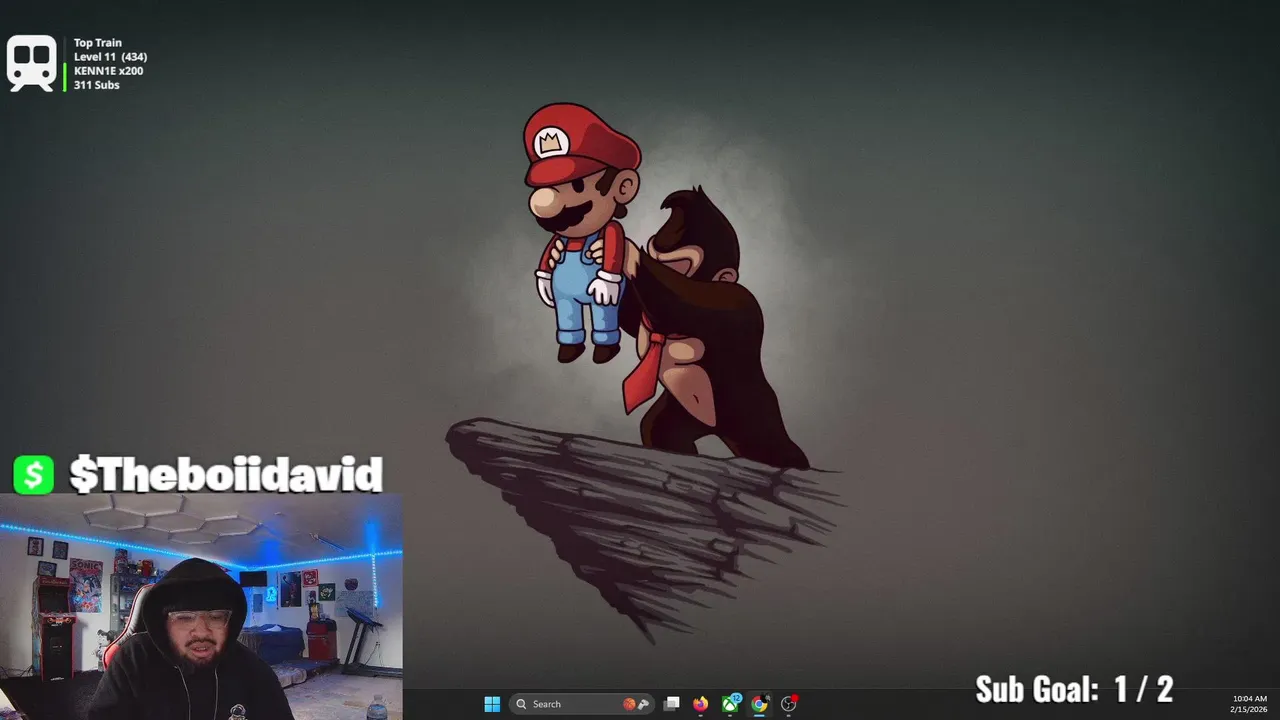Click the KENN1E x200 text

pos(108,71)
